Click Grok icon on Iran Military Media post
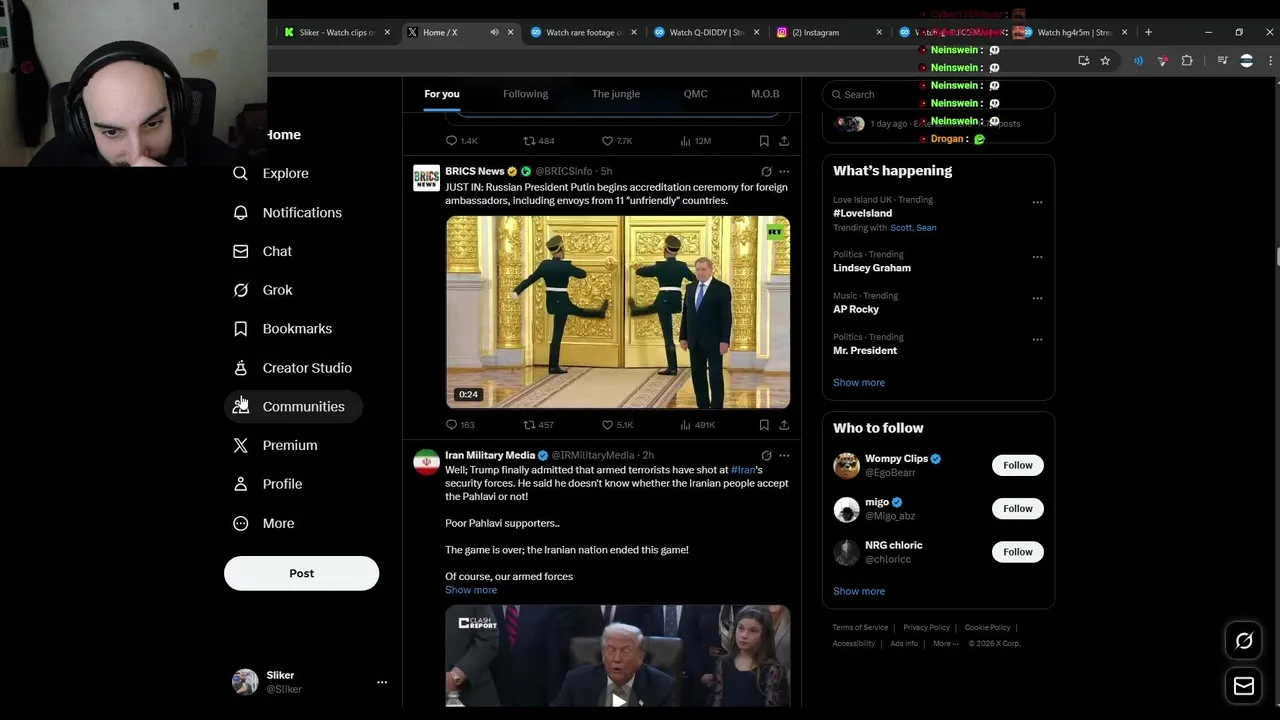Viewport: 1280px width, 720px height. [x=766, y=455]
